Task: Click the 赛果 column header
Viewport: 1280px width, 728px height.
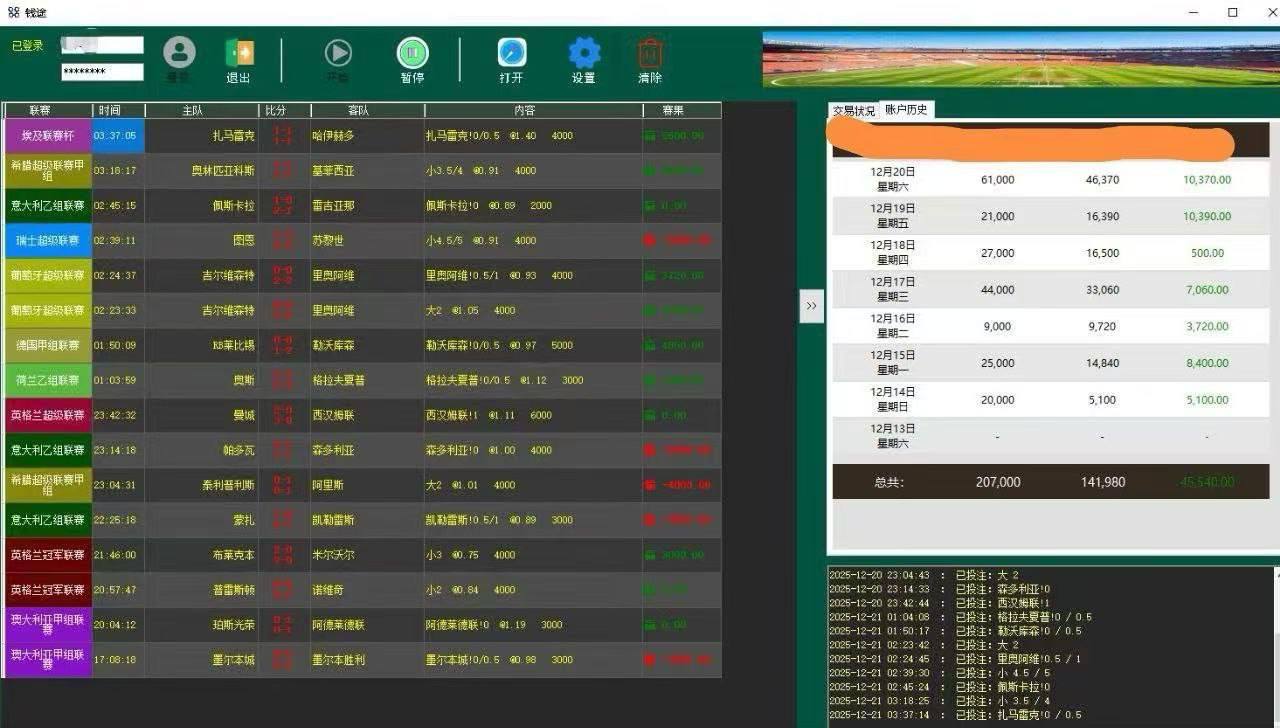Action: (681, 110)
